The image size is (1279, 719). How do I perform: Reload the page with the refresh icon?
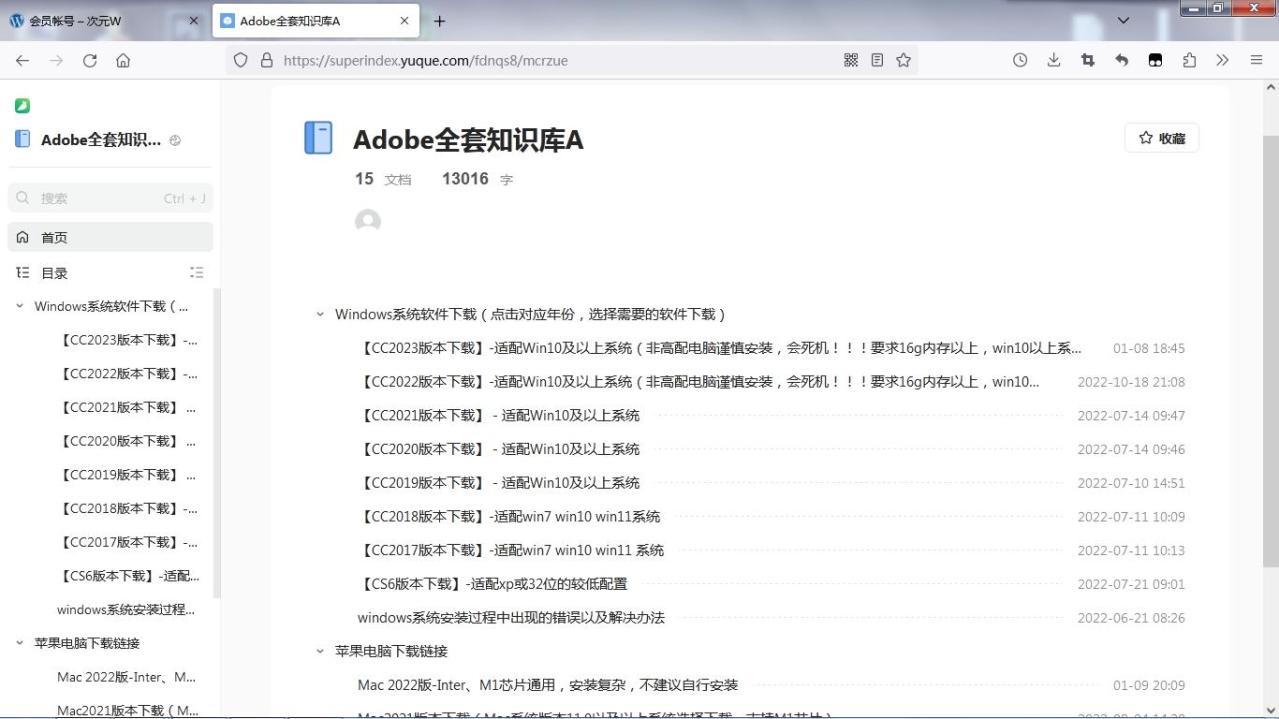[89, 60]
